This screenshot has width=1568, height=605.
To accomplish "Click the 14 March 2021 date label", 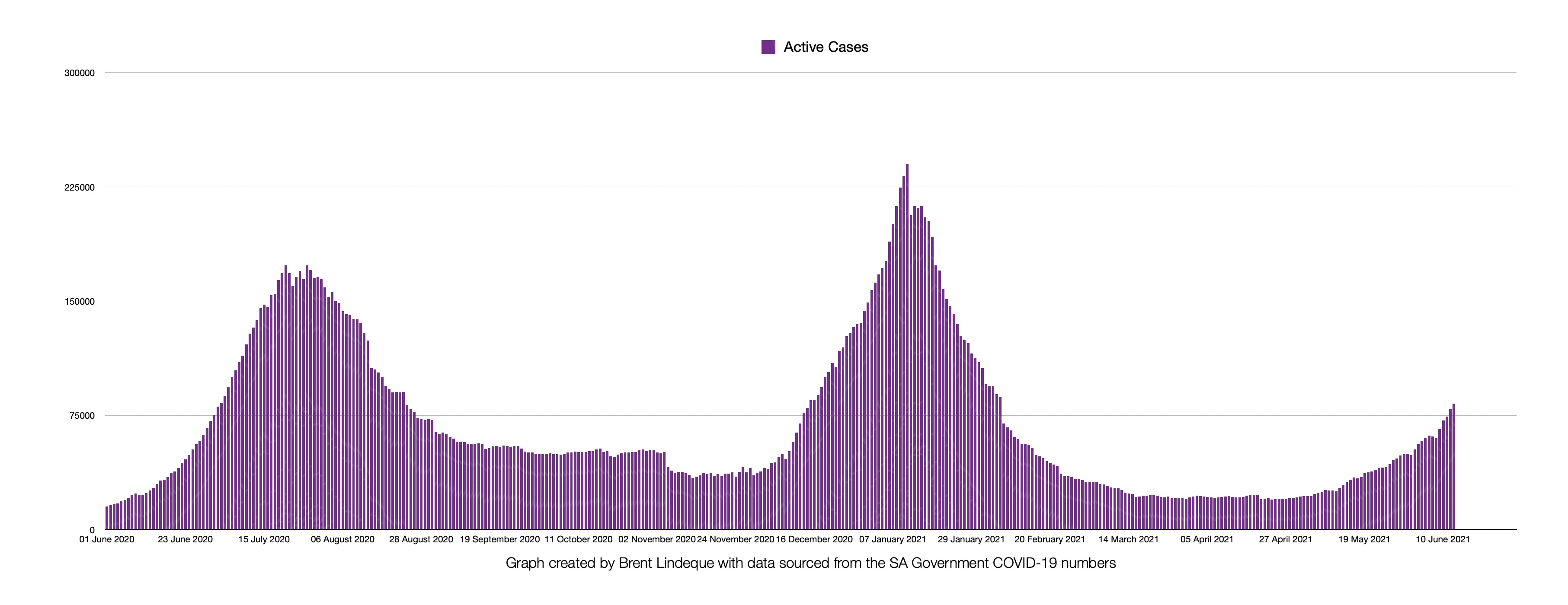I will pyautogui.click(x=1129, y=539).
